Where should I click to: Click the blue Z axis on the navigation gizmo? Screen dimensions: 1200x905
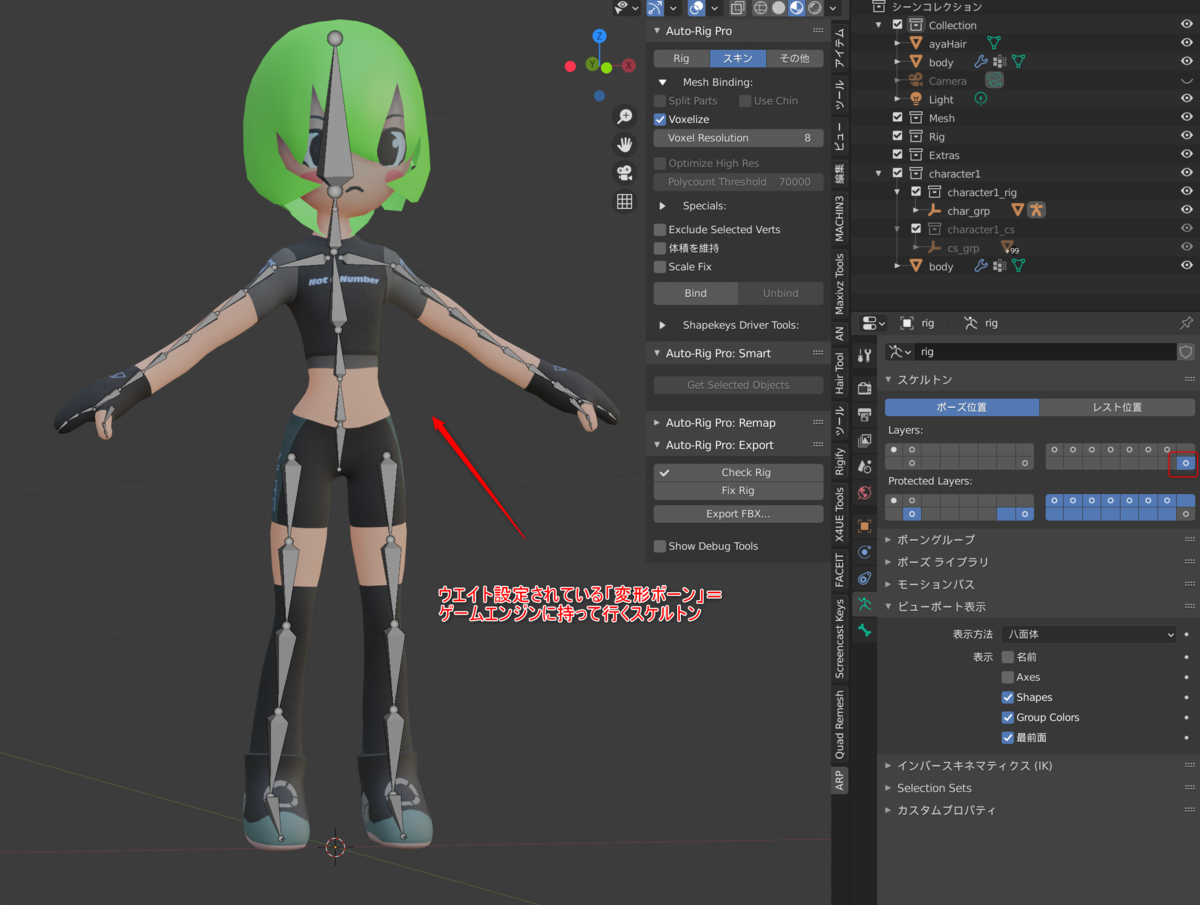click(599, 36)
